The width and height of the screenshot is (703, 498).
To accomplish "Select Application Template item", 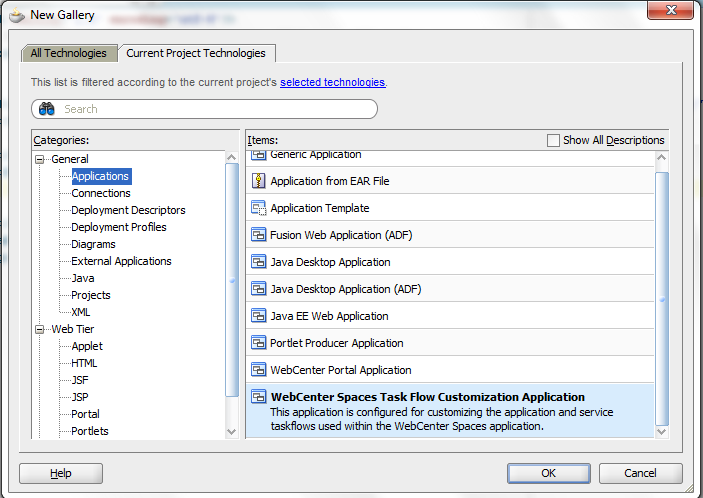I will pyautogui.click(x=450, y=208).
